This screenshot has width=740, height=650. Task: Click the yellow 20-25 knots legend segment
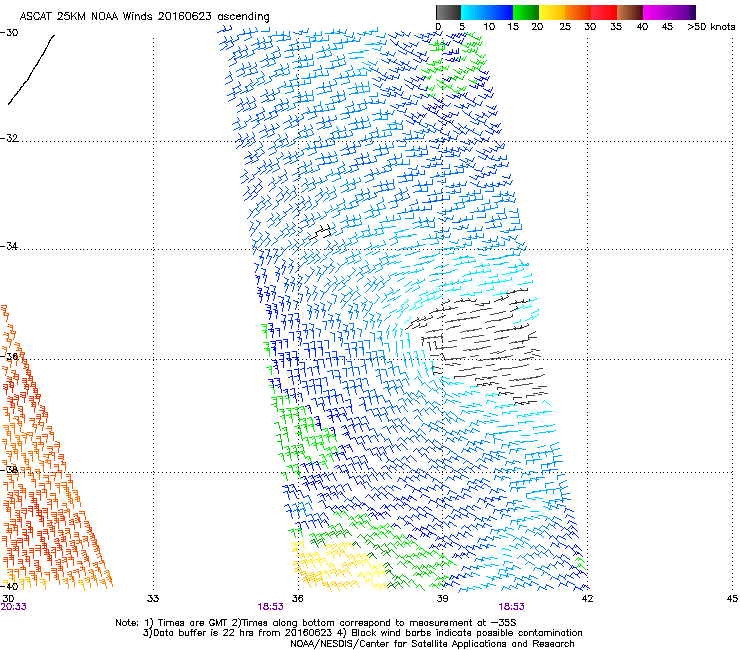[552, 12]
